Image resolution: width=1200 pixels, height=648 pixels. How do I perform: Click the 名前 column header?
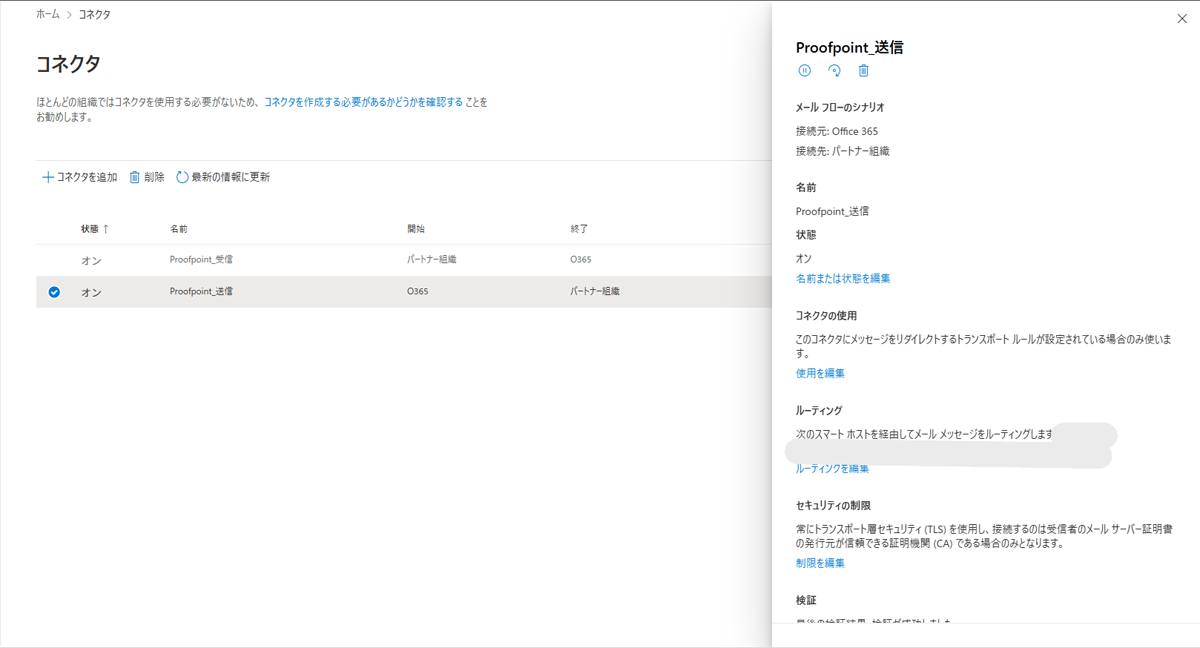pyautogui.click(x=179, y=229)
